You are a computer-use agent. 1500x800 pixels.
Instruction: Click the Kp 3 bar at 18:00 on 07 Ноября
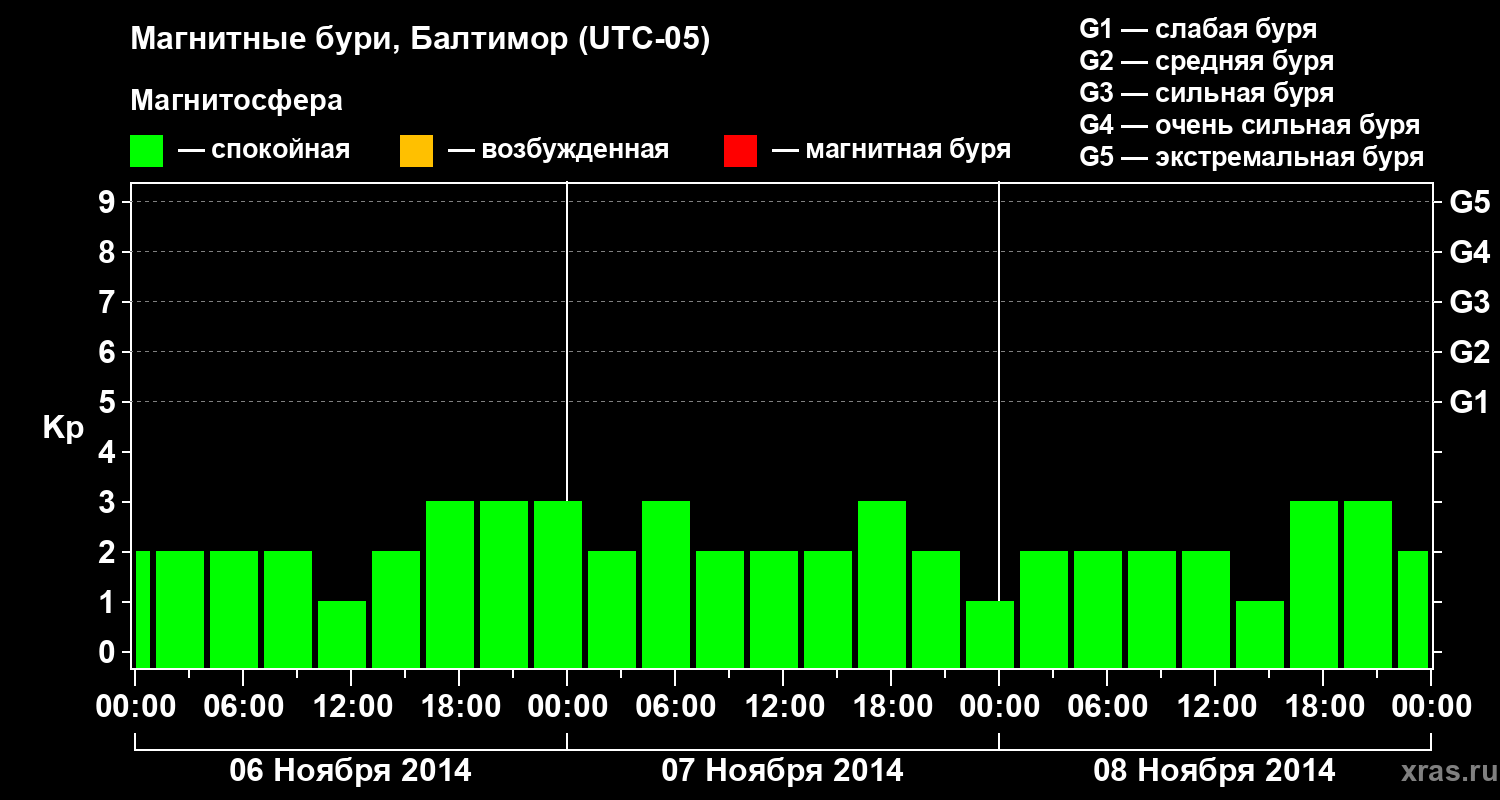click(882, 584)
